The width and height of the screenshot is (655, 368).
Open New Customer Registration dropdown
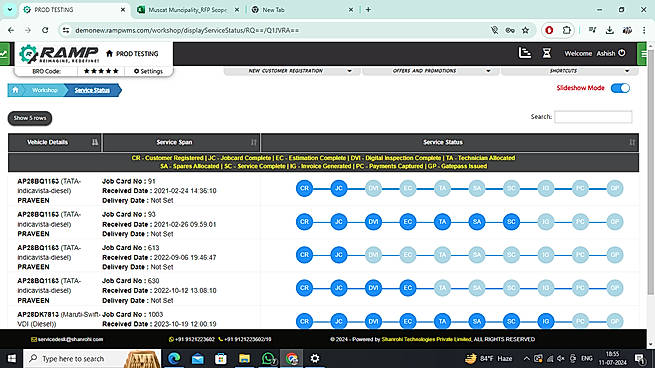(292, 71)
